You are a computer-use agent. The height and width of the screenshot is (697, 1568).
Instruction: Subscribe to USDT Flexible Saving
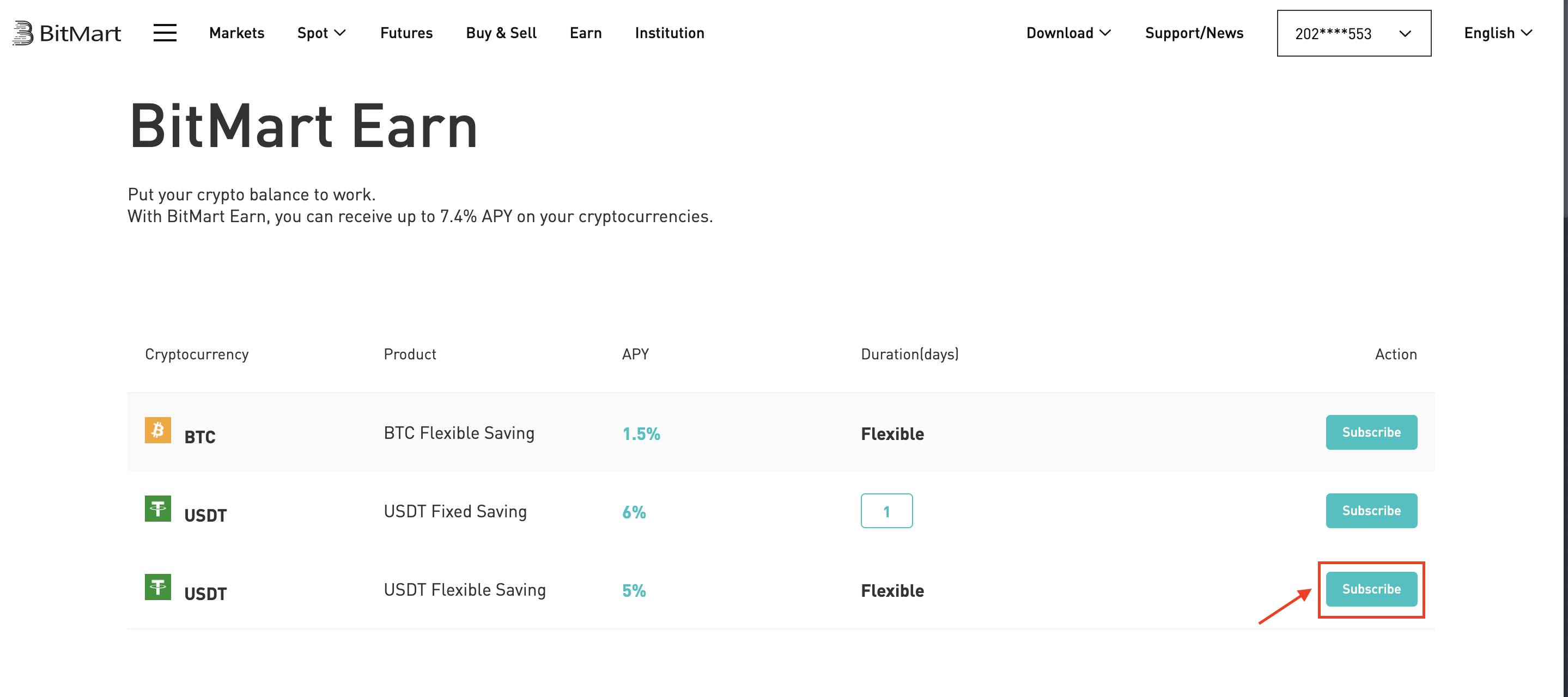pos(1371,589)
